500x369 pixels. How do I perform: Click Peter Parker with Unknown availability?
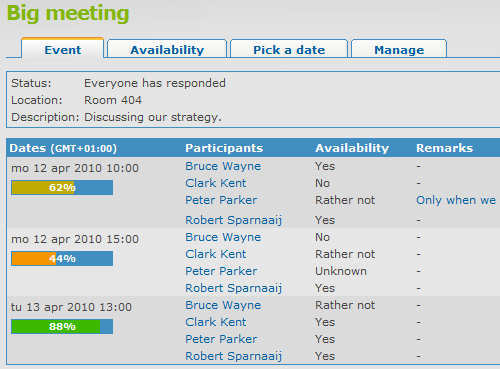221,271
